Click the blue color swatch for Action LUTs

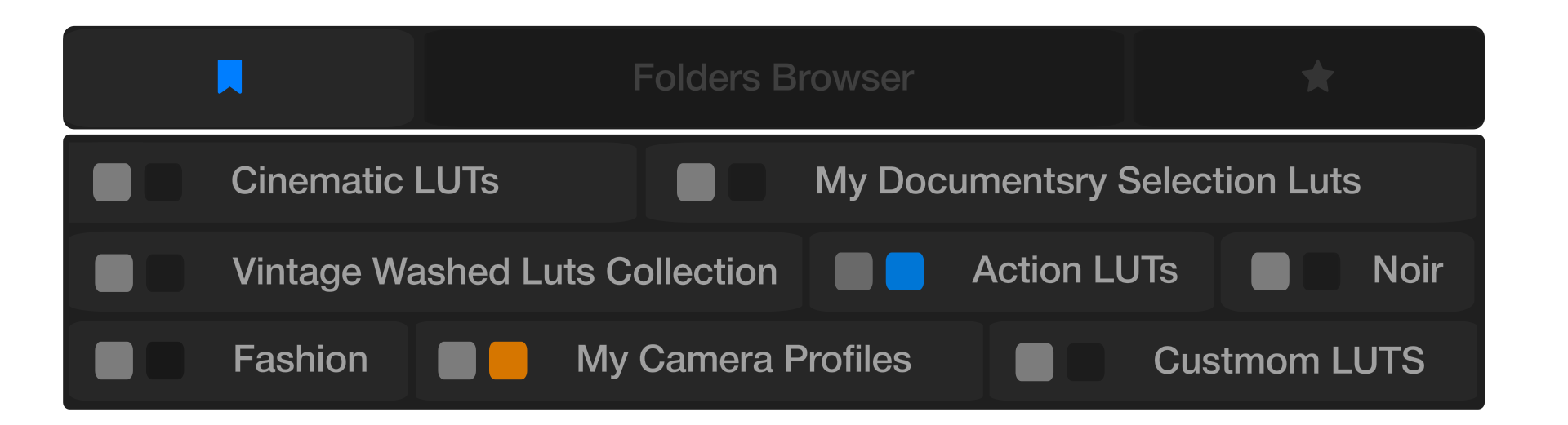[905, 272]
